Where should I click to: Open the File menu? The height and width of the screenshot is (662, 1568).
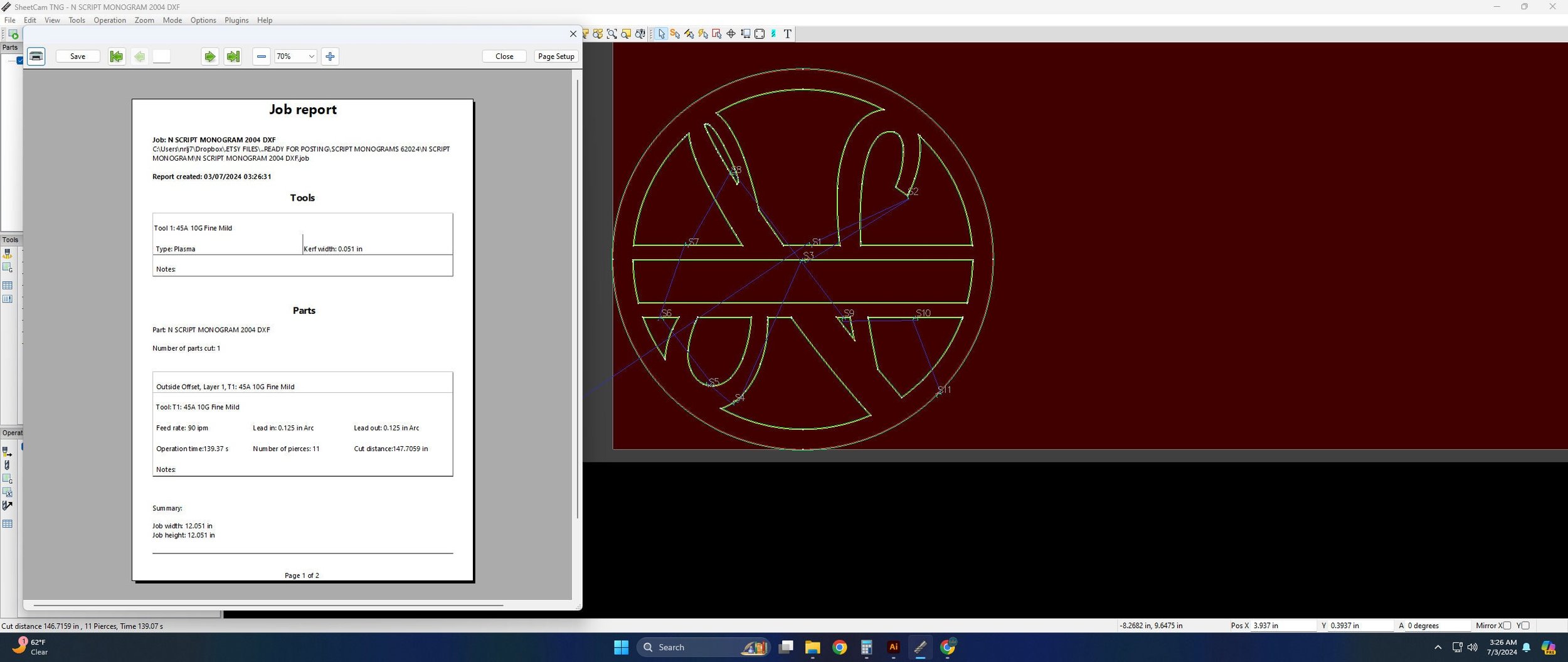point(10,20)
